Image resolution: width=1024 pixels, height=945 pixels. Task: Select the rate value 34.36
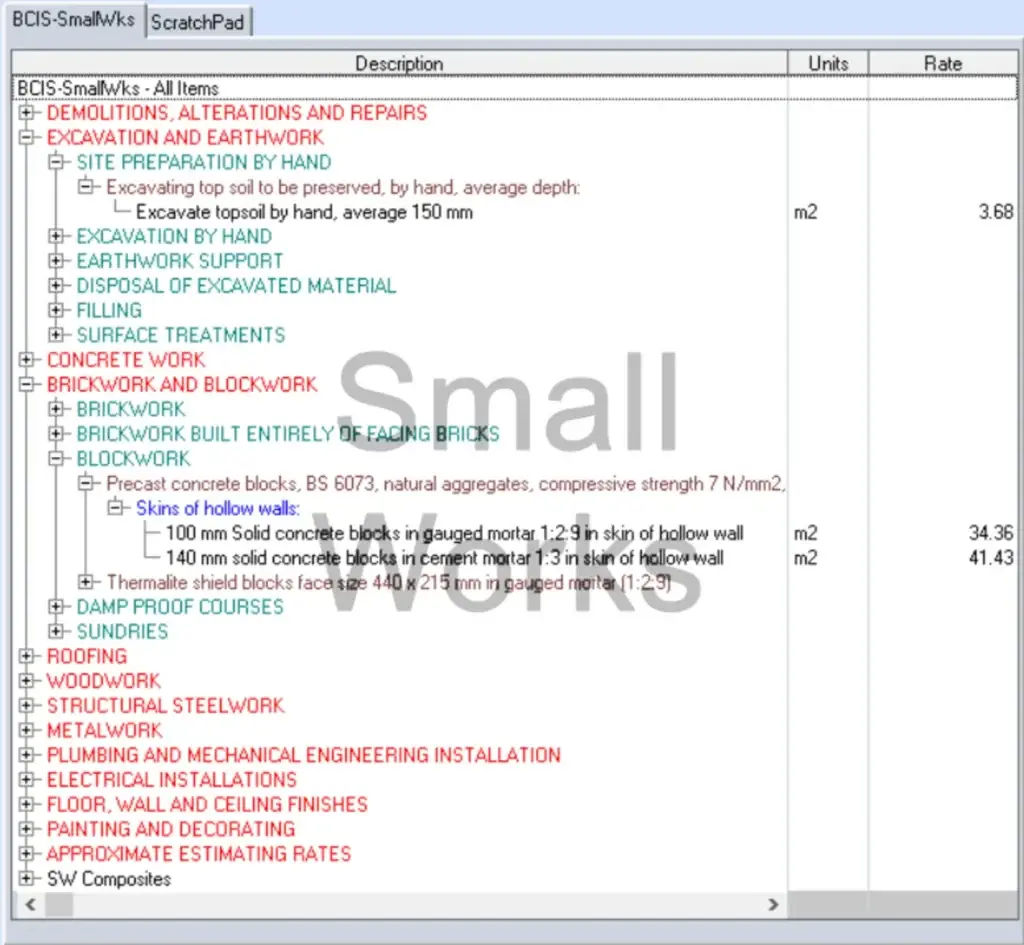pyautogui.click(x=991, y=533)
